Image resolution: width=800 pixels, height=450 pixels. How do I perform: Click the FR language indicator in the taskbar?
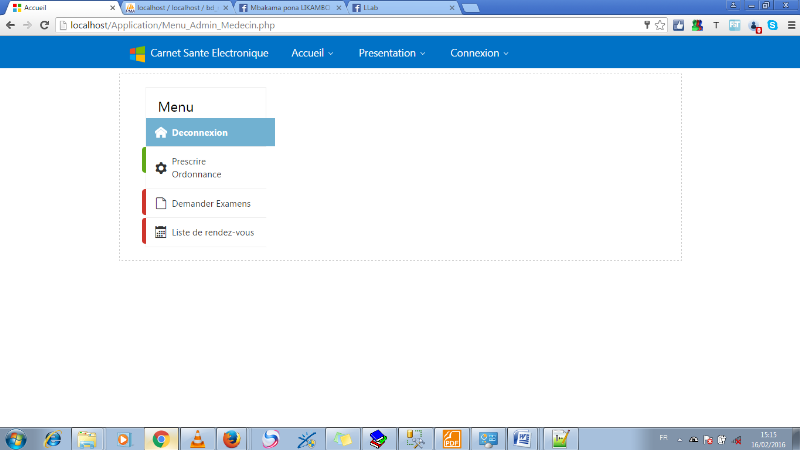(663, 438)
